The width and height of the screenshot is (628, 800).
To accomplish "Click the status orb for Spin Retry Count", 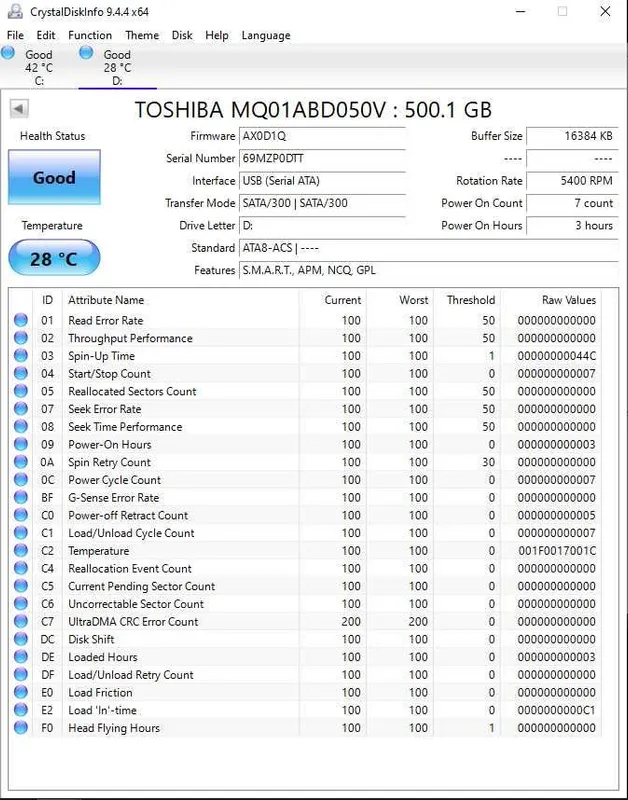I will point(20,462).
